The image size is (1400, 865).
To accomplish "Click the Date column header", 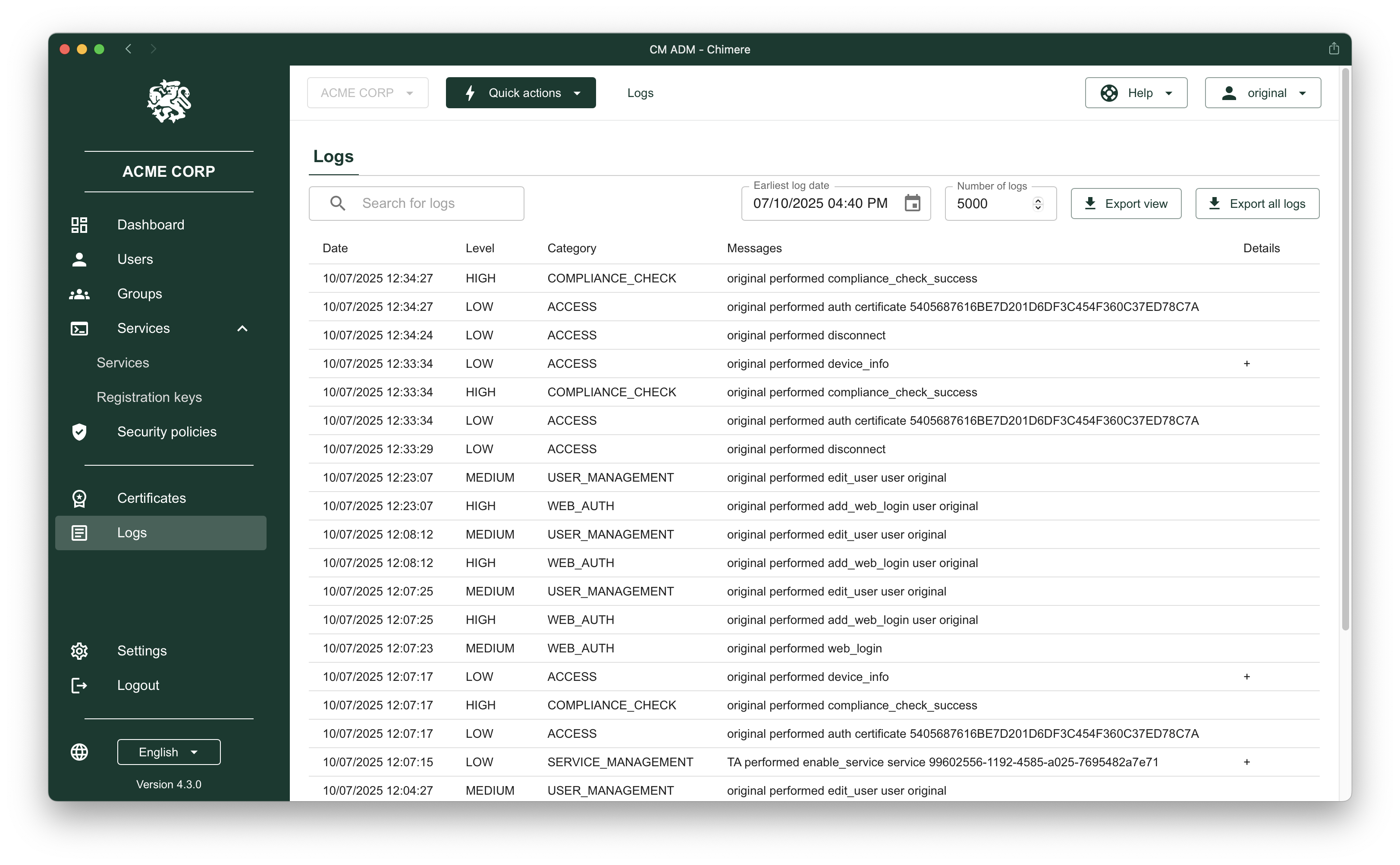I will point(335,248).
